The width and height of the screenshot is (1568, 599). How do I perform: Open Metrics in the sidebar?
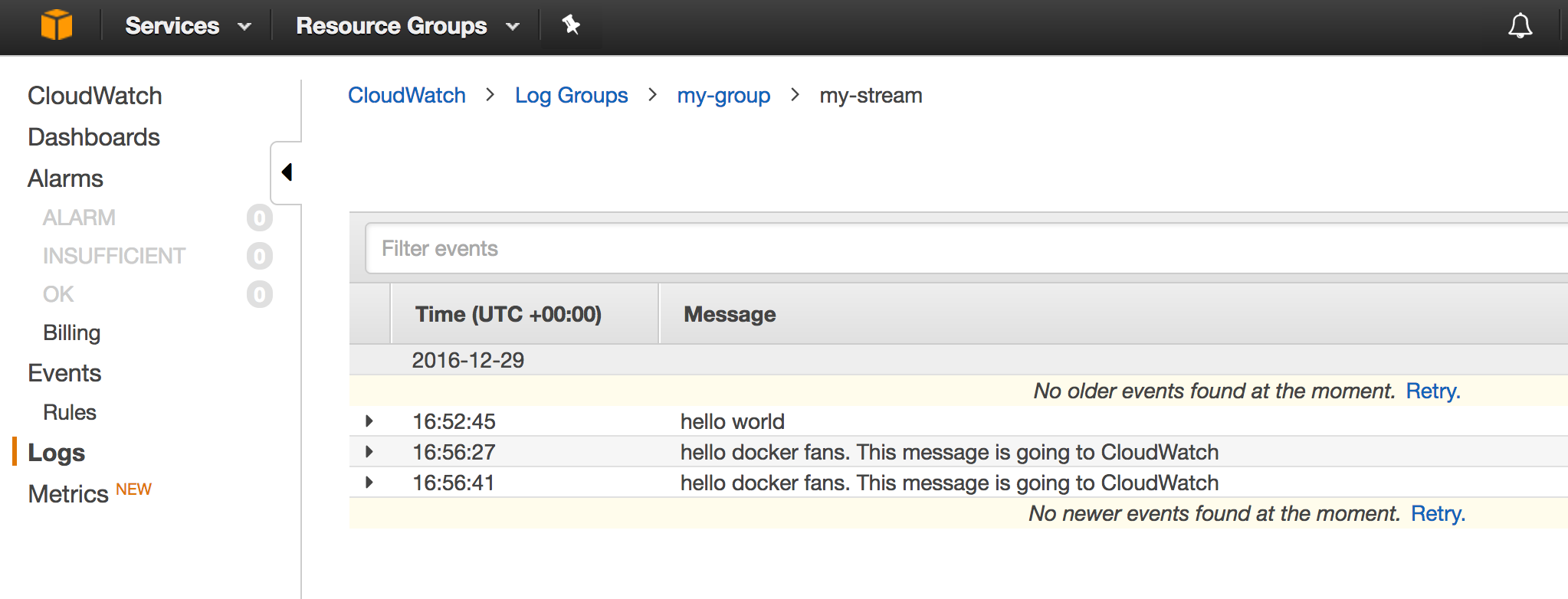pyautogui.click(x=68, y=494)
